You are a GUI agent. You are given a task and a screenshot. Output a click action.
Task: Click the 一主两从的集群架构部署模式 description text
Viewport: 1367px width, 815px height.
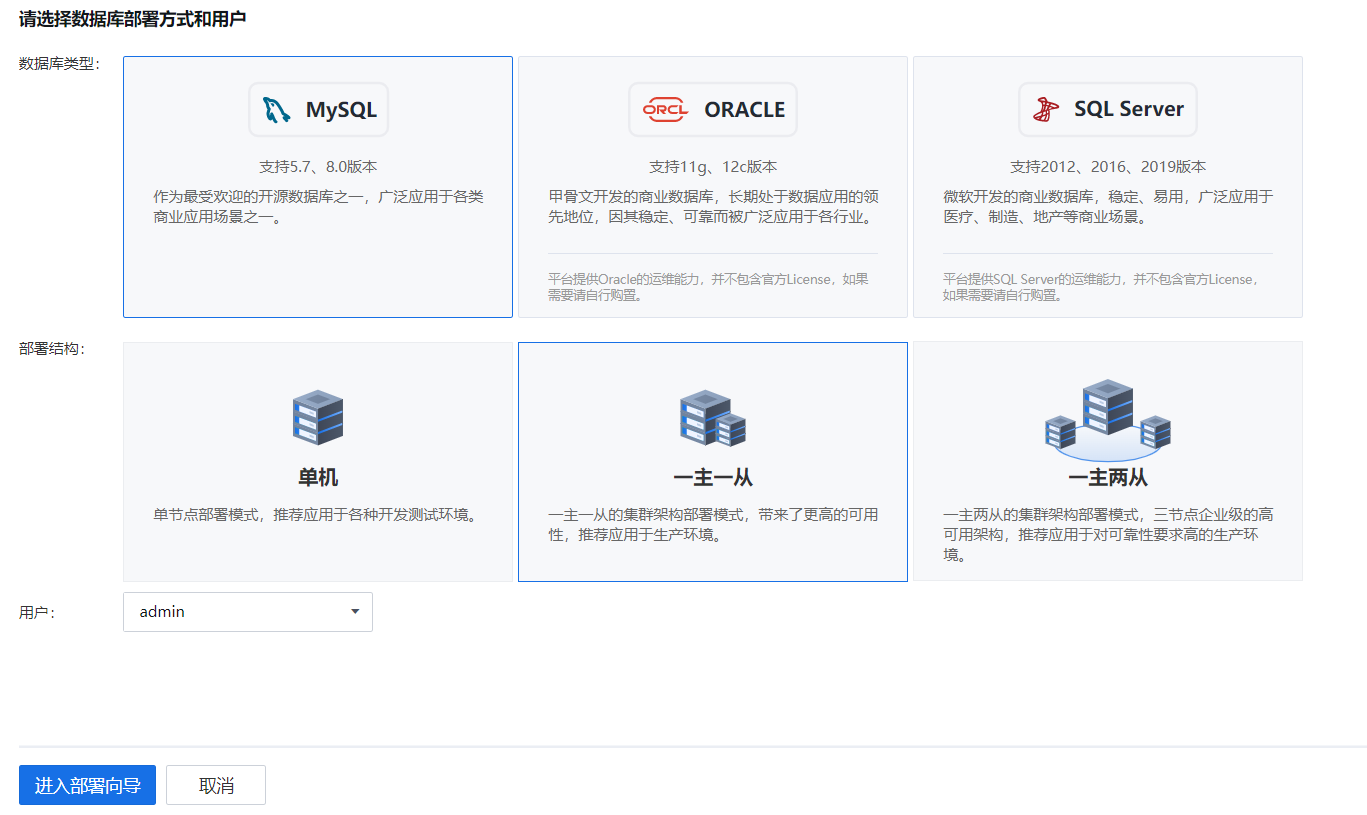(1108, 535)
